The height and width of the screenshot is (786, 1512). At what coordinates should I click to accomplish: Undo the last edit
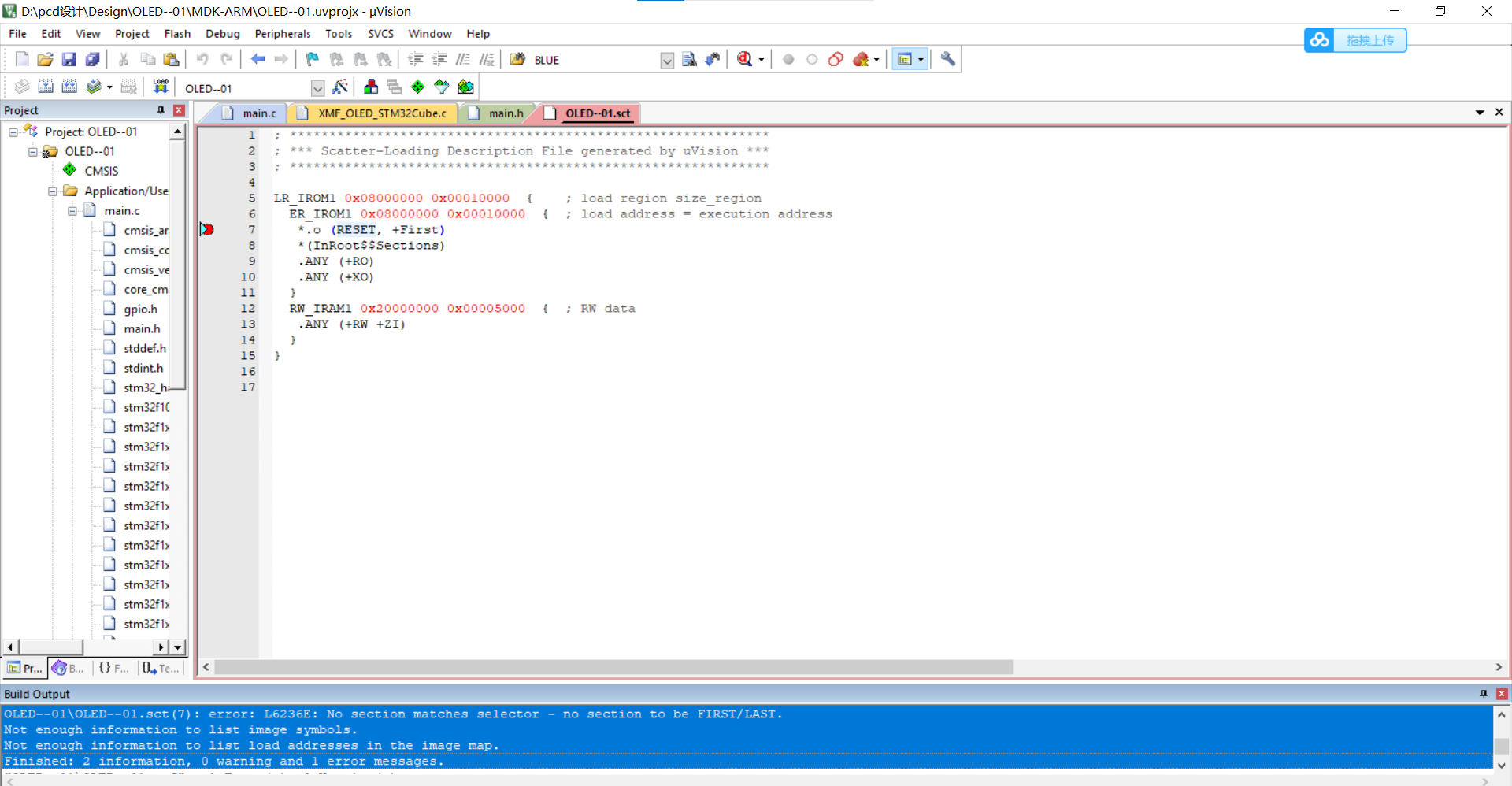(202, 59)
